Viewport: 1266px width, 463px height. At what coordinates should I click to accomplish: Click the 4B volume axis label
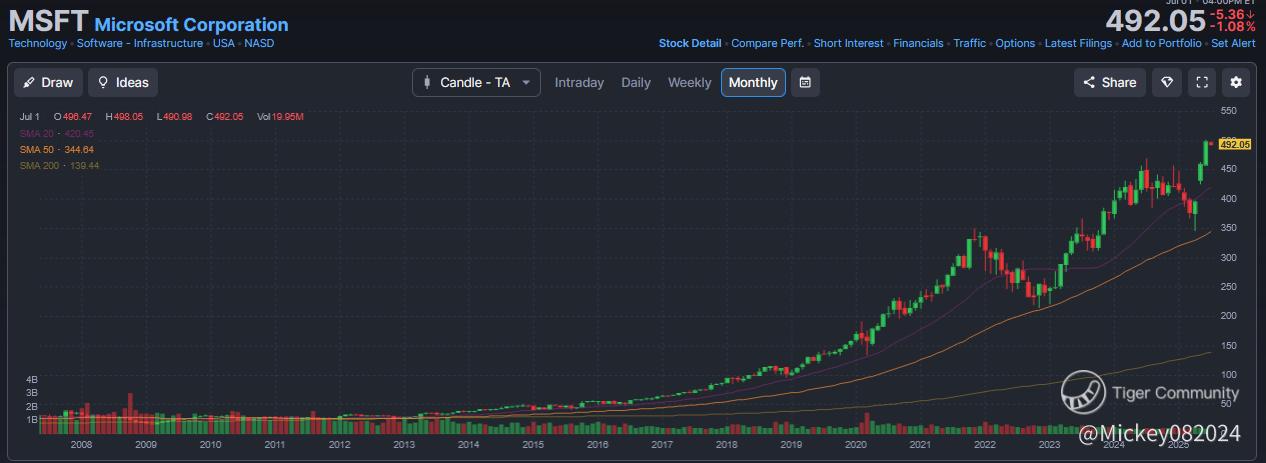click(31, 380)
